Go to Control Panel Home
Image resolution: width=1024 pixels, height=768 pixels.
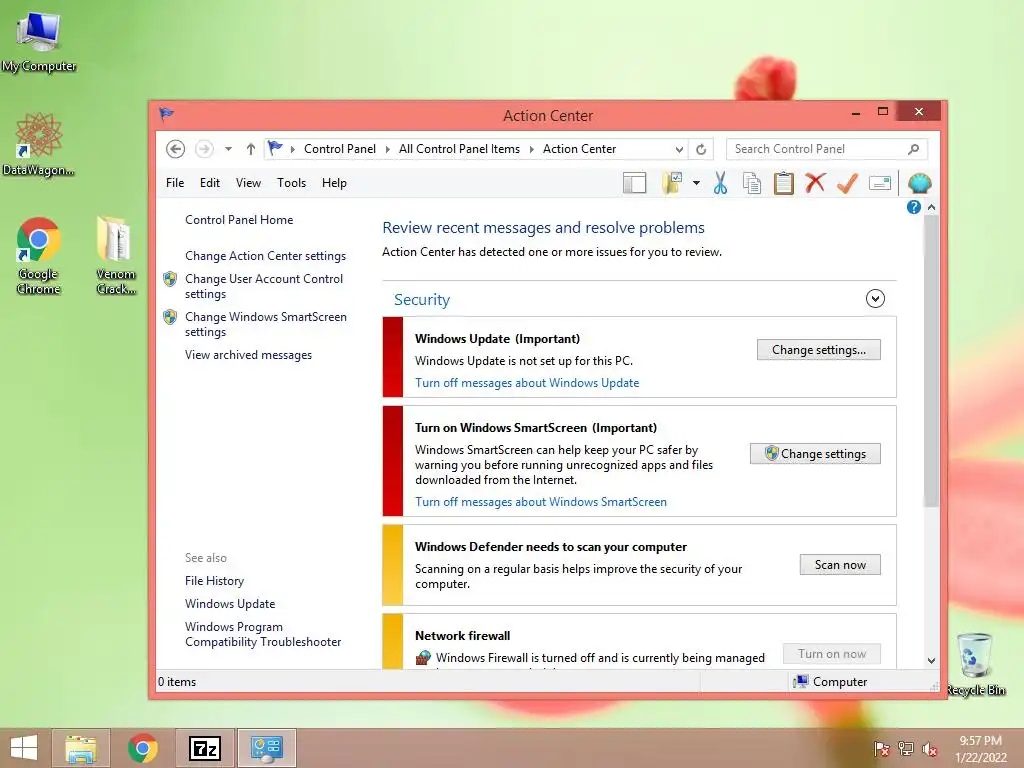pyautogui.click(x=239, y=219)
